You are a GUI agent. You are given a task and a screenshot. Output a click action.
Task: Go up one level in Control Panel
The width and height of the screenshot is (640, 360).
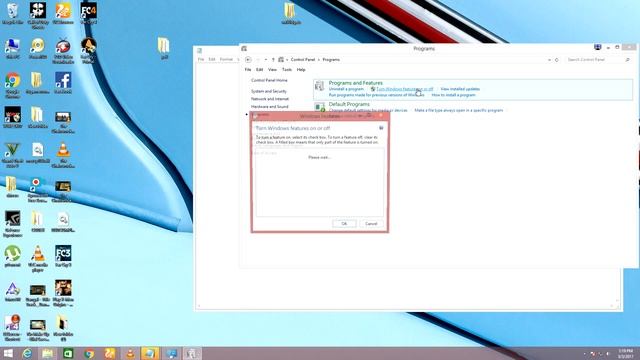273,60
